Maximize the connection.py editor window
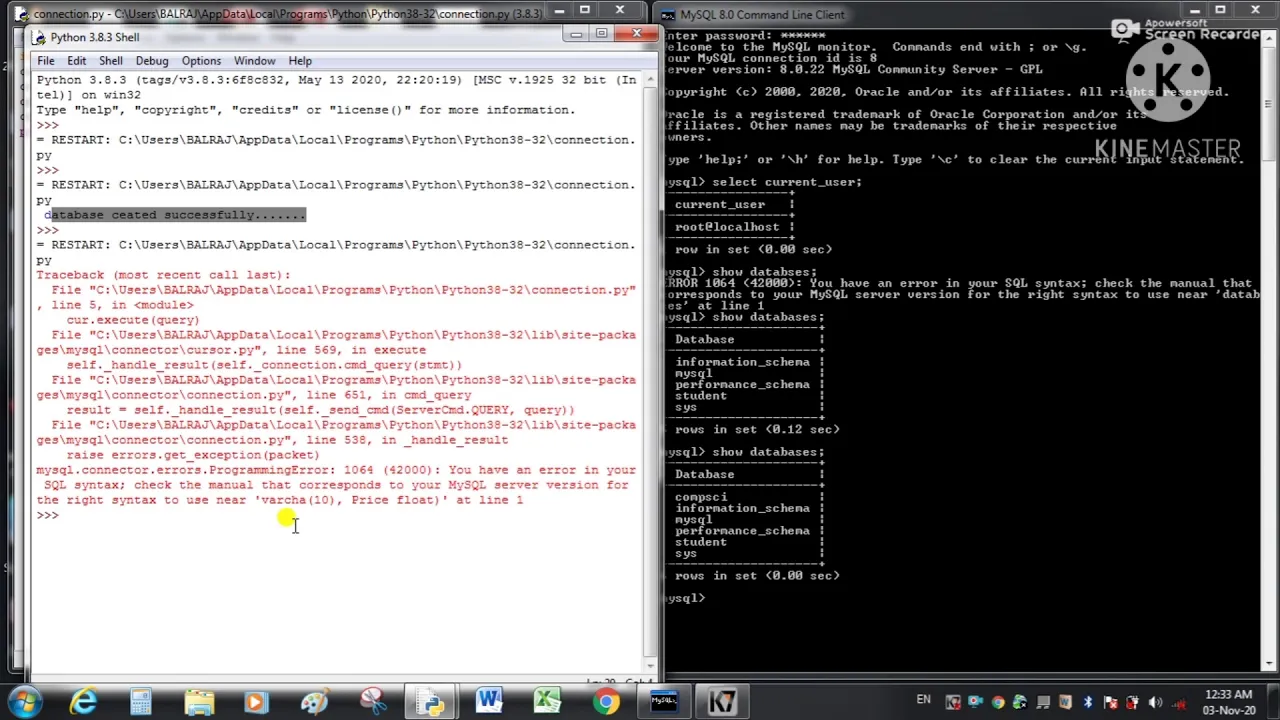 coord(585,12)
